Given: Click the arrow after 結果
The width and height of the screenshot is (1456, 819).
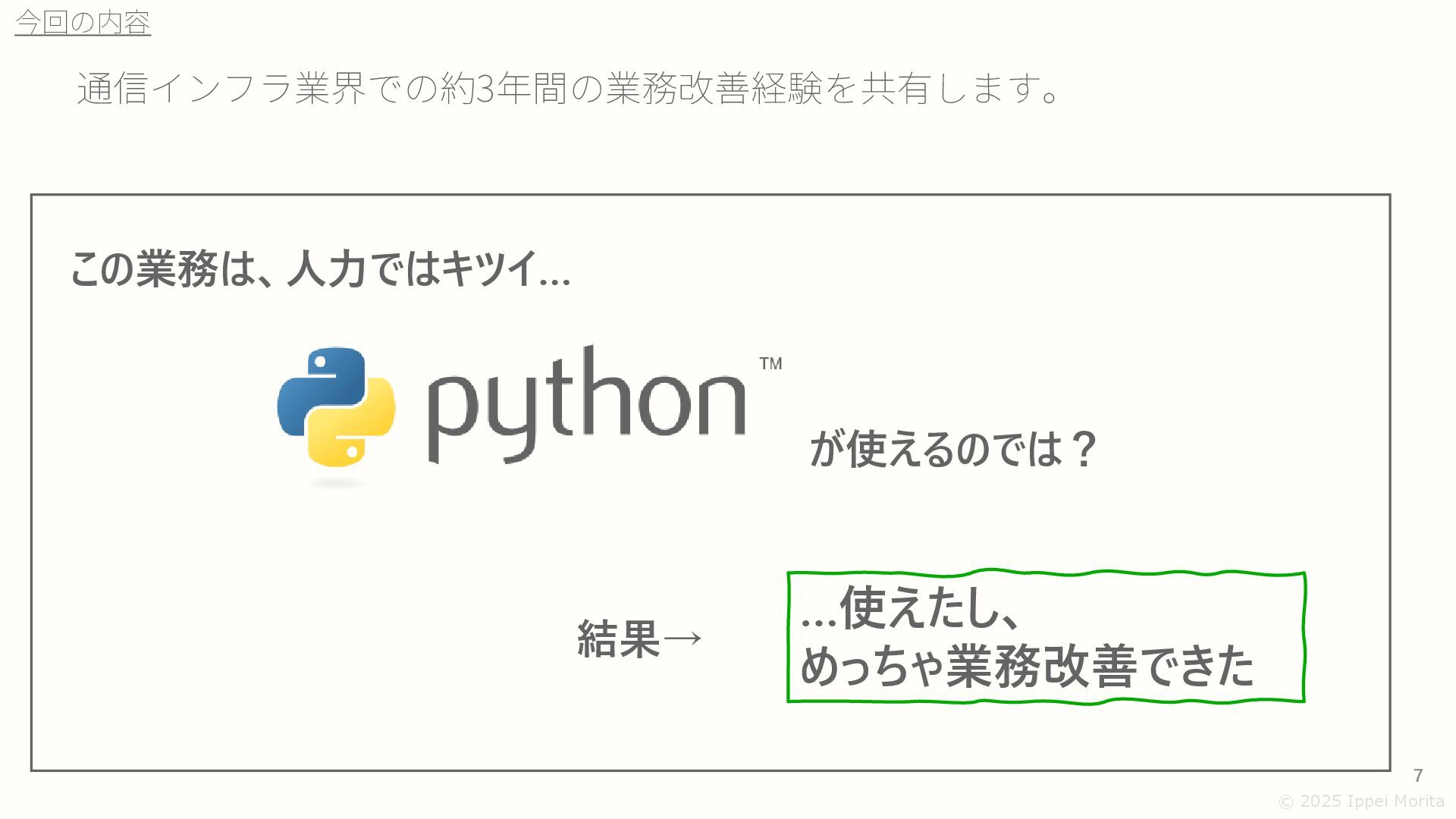Looking at the screenshot, I should (682, 639).
